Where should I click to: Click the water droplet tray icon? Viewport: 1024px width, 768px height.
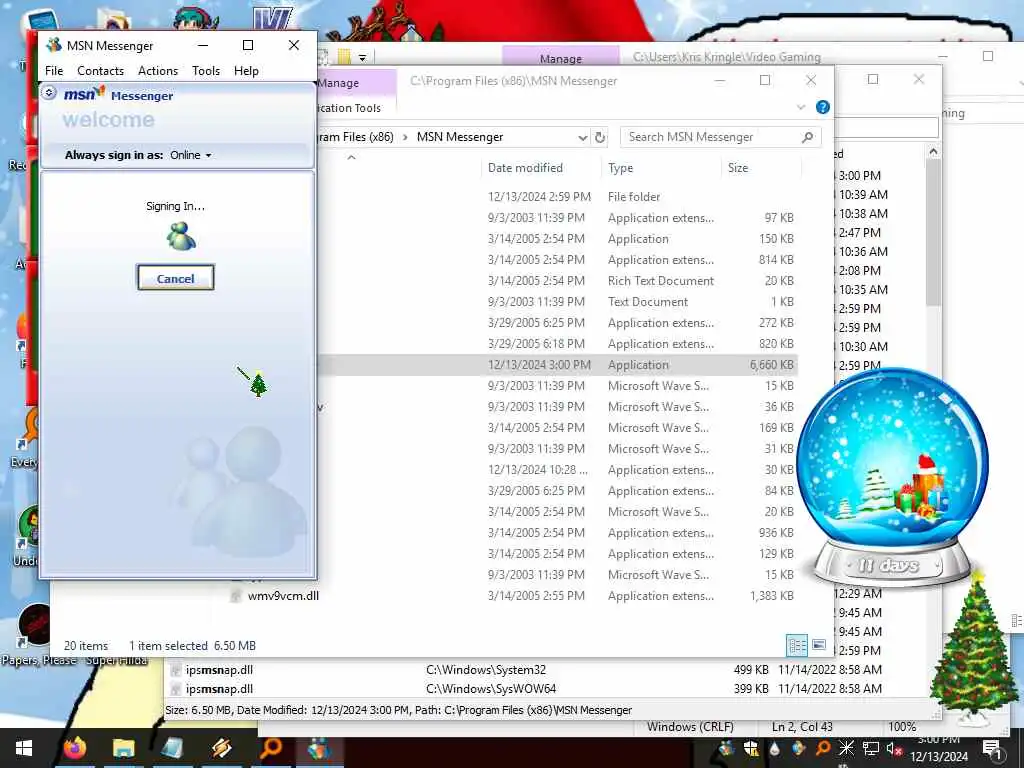pos(775,748)
